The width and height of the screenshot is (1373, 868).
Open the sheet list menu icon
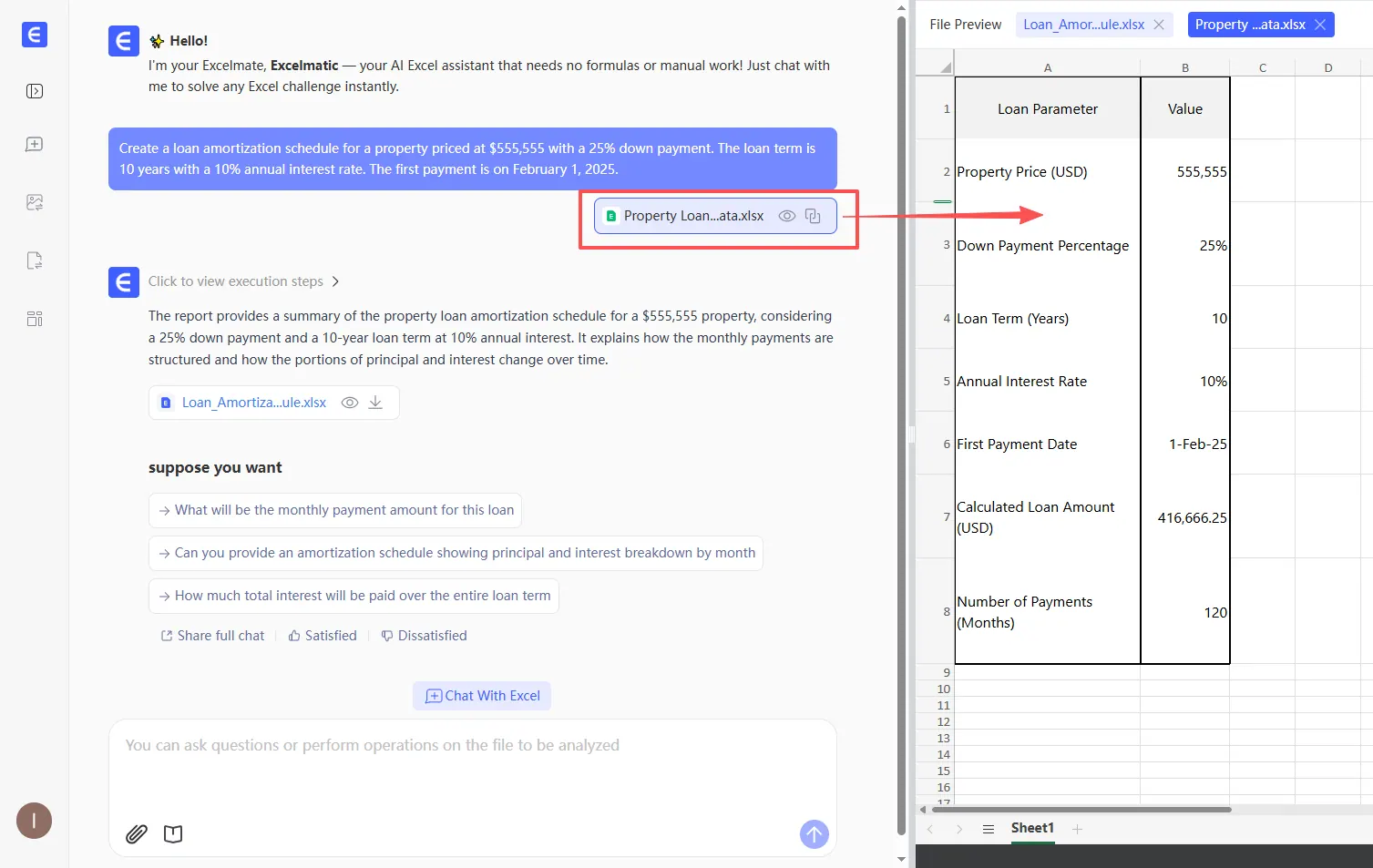click(988, 829)
